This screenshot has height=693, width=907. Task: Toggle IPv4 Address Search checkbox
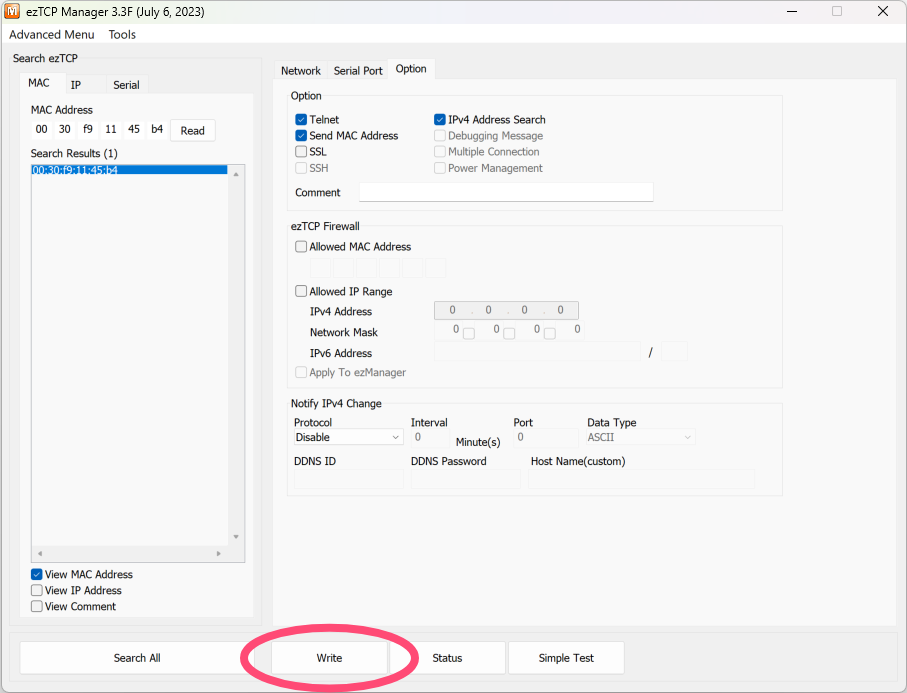coord(440,120)
